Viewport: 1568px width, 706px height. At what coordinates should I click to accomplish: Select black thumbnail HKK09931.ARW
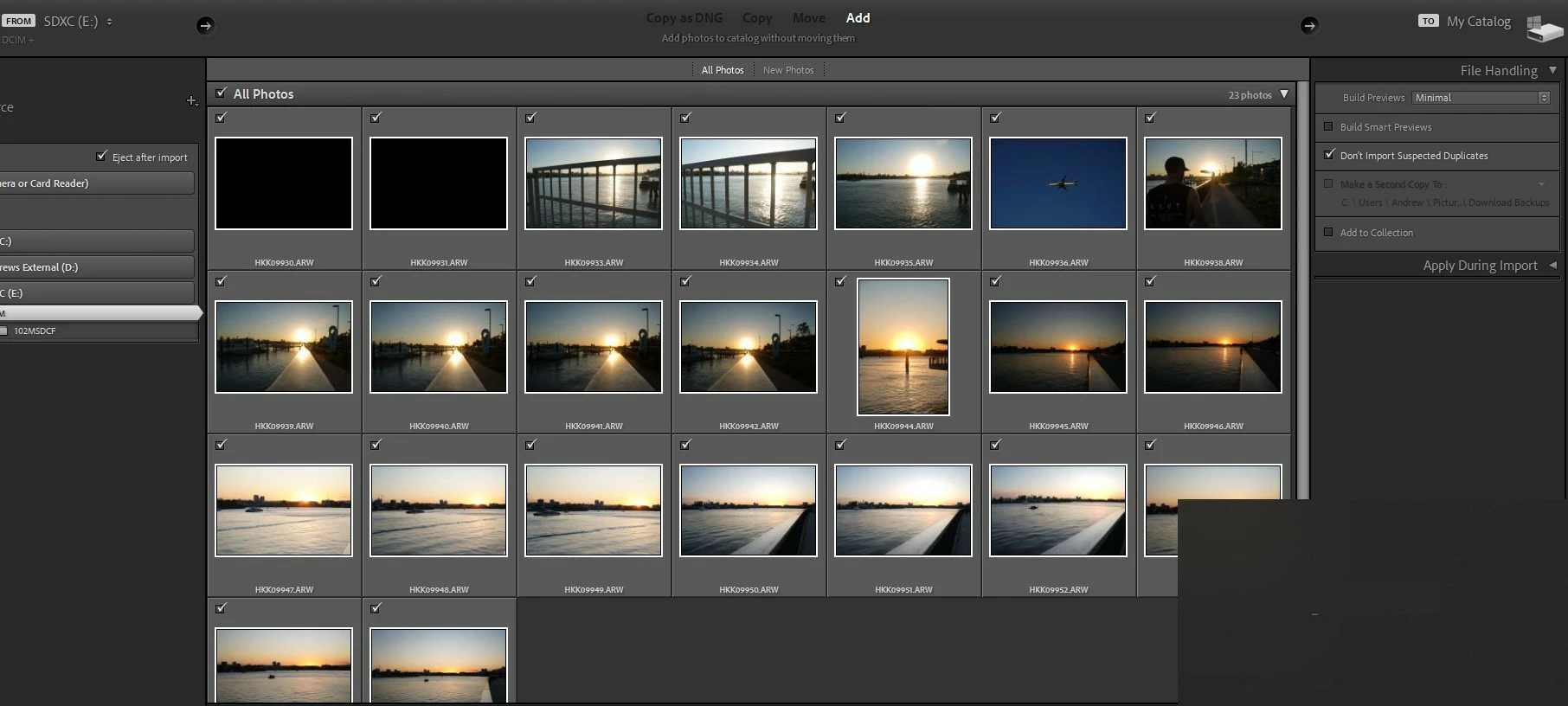click(x=439, y=183)
